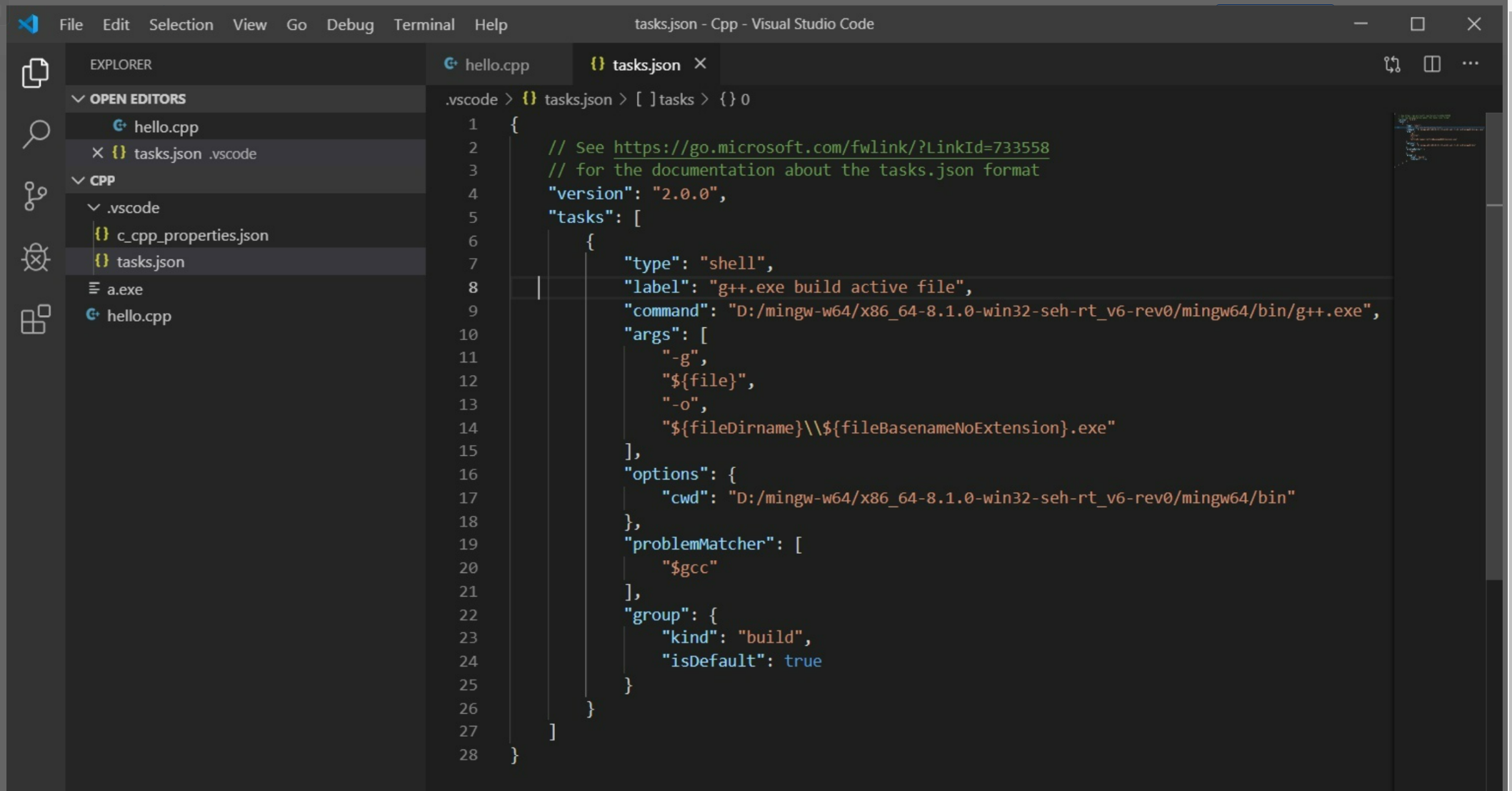This screenshot has height=791, width=1512.
Task: Collapse the CPP folder section
Action: pyautogui.click(x=79, y=180)
